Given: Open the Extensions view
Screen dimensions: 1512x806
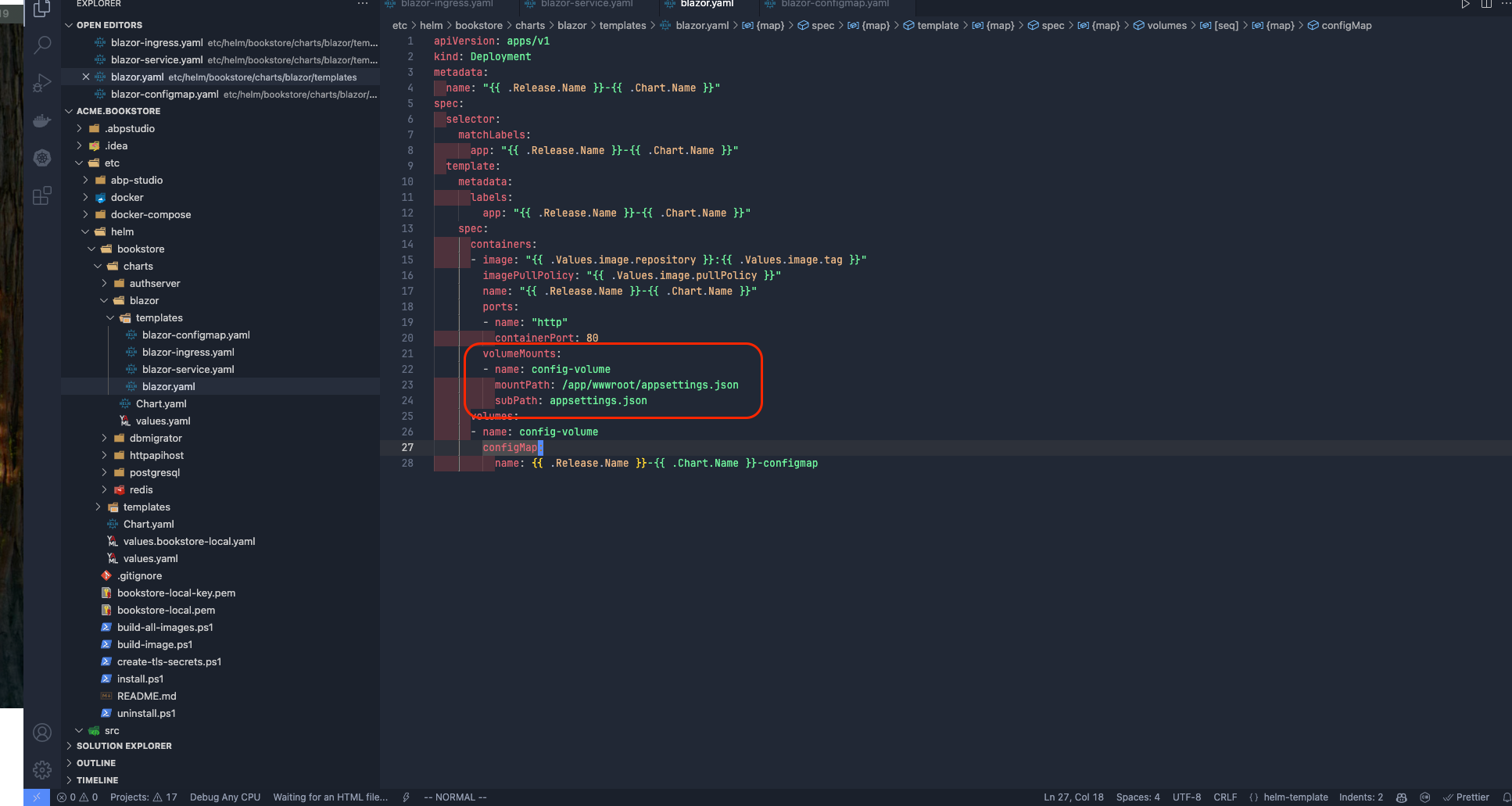Looking at the screenshot, I should tap(42, 195).
